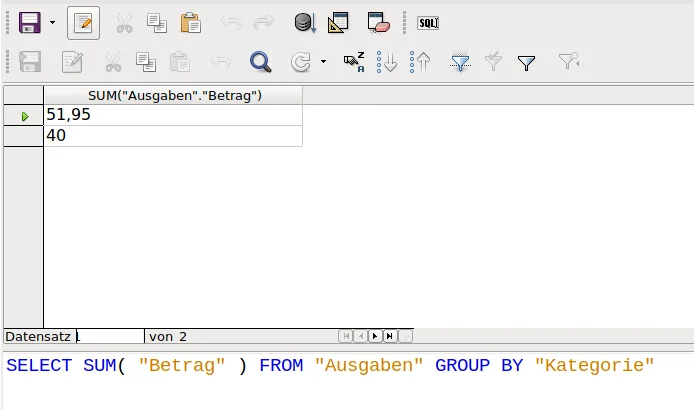
Task: Click the Save current record icon
Action: click(30, 62)
